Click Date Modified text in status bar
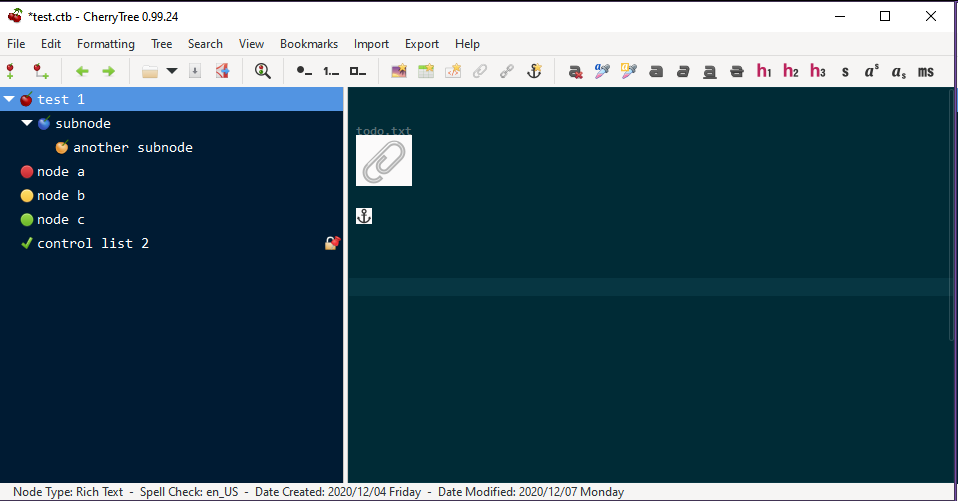958x501 pixels. (531, 492)
